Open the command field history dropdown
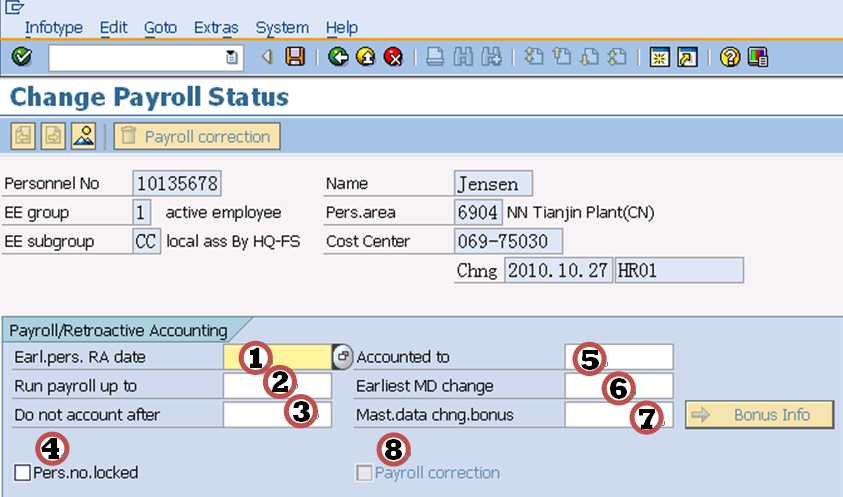This screenshot has width=843, height=497. pyautogui.click(x=232, y=58)
